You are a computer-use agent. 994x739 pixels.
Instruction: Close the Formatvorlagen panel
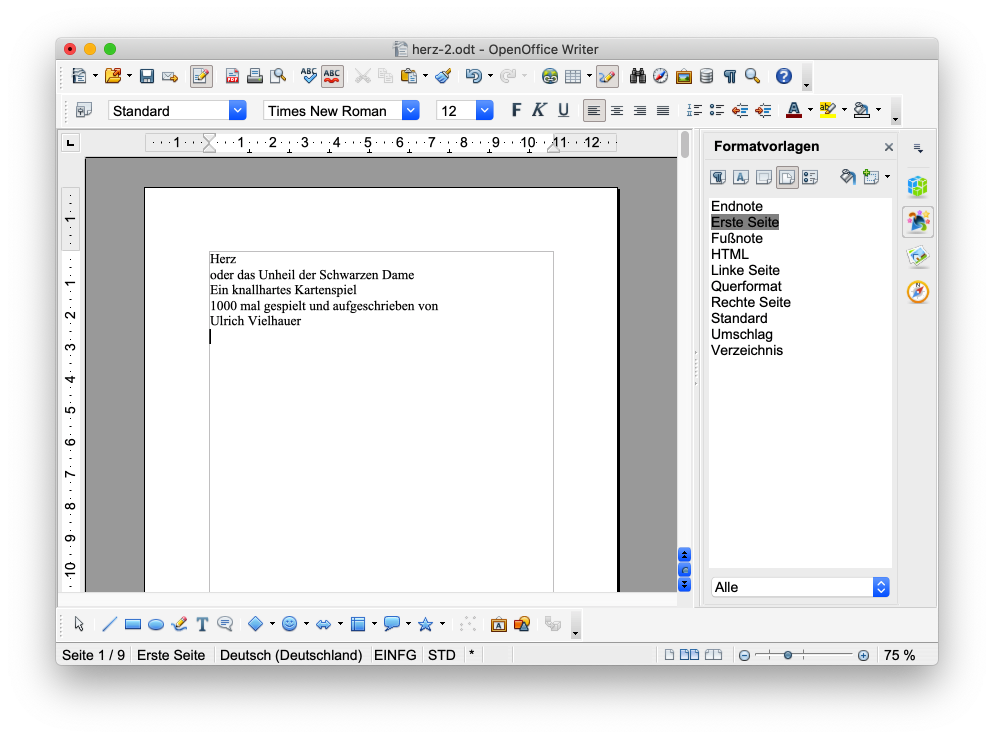coord(888,147)
